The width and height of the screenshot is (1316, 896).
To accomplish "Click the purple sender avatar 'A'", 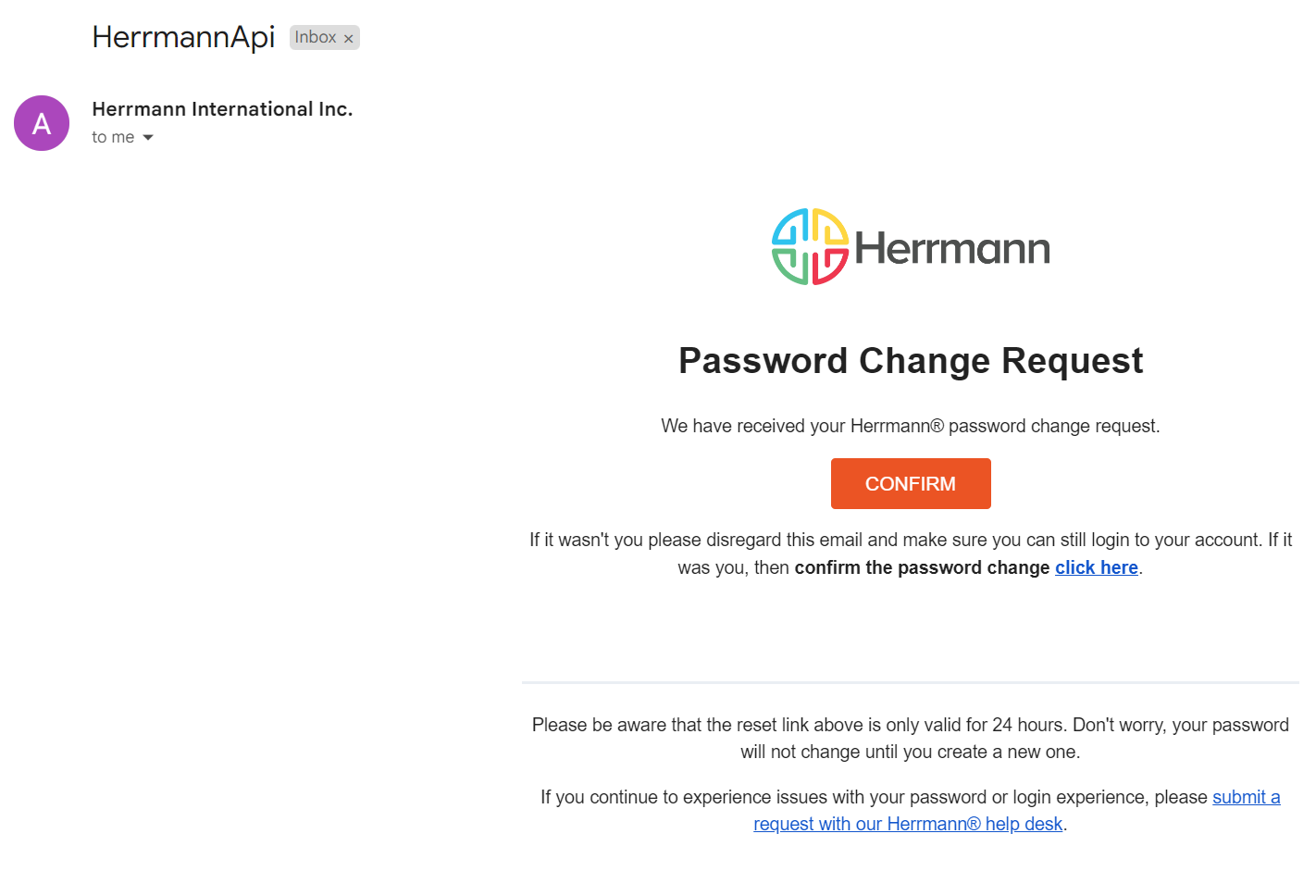I will pos(42,123).
